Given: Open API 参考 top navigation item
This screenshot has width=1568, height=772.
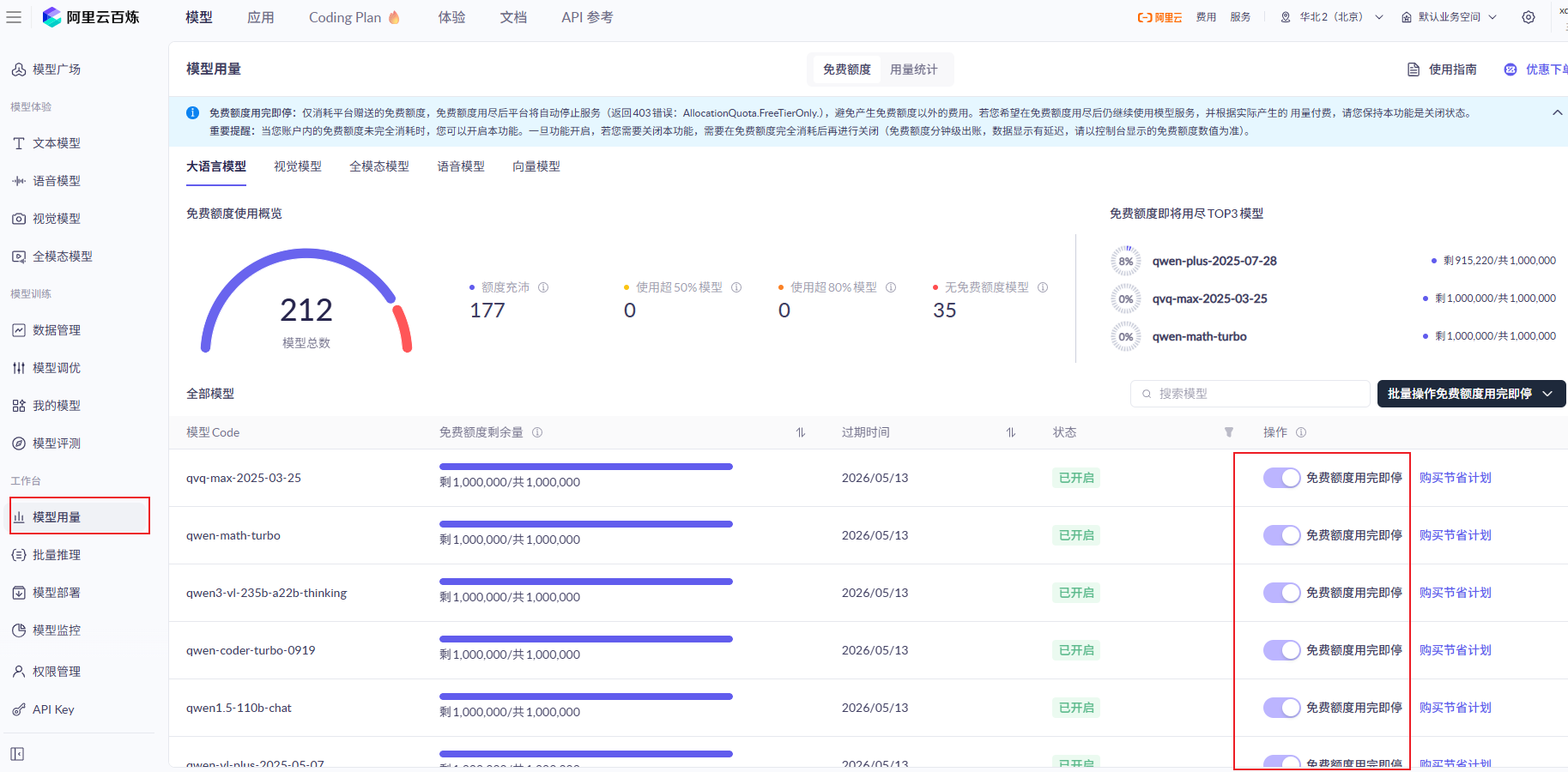Looking at the screenshot, I should click(x=587, y=17).
